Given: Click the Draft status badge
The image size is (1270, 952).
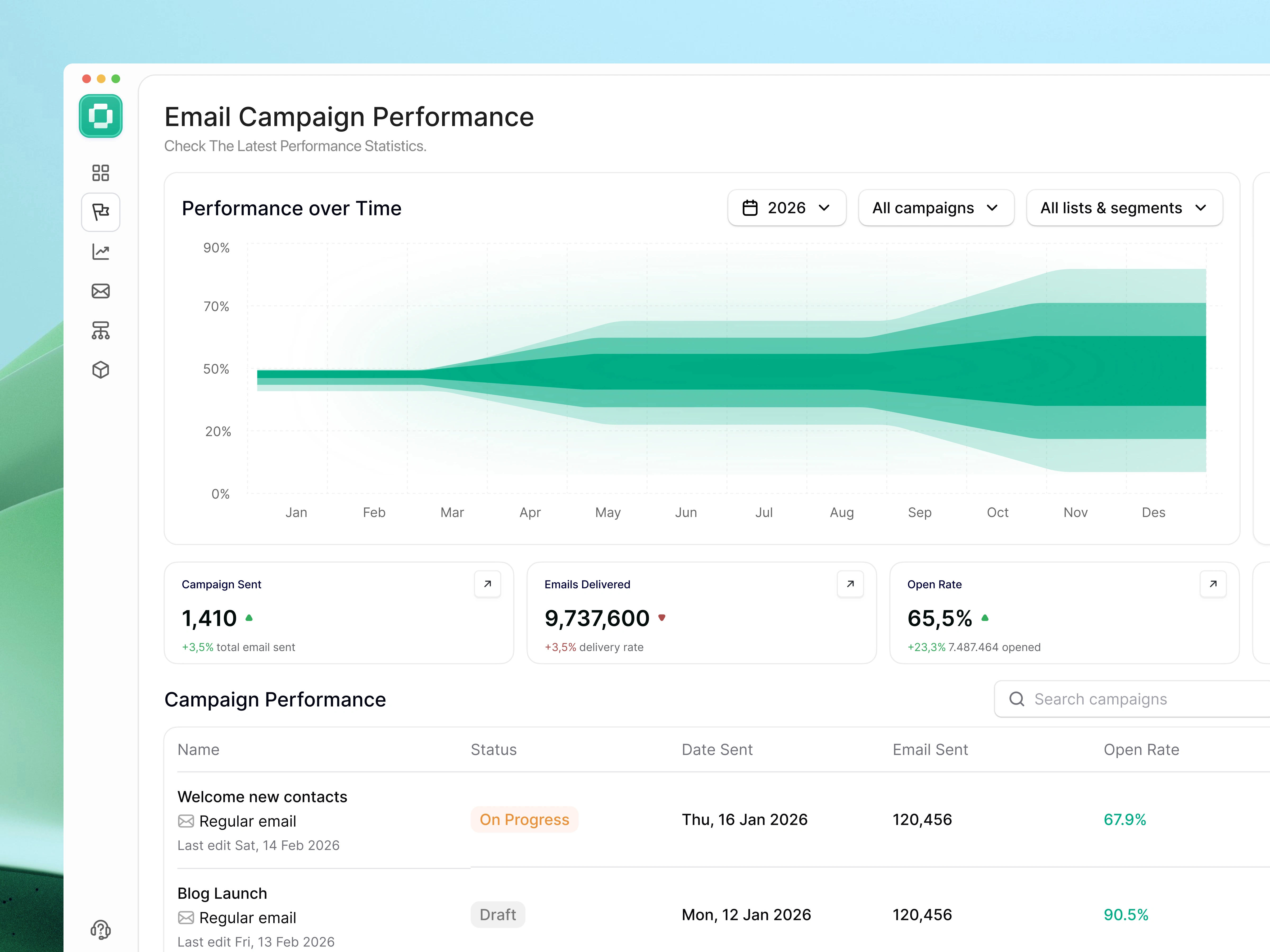Looking at the screenshot, I should pyautogui.click(x=497, y=915).
